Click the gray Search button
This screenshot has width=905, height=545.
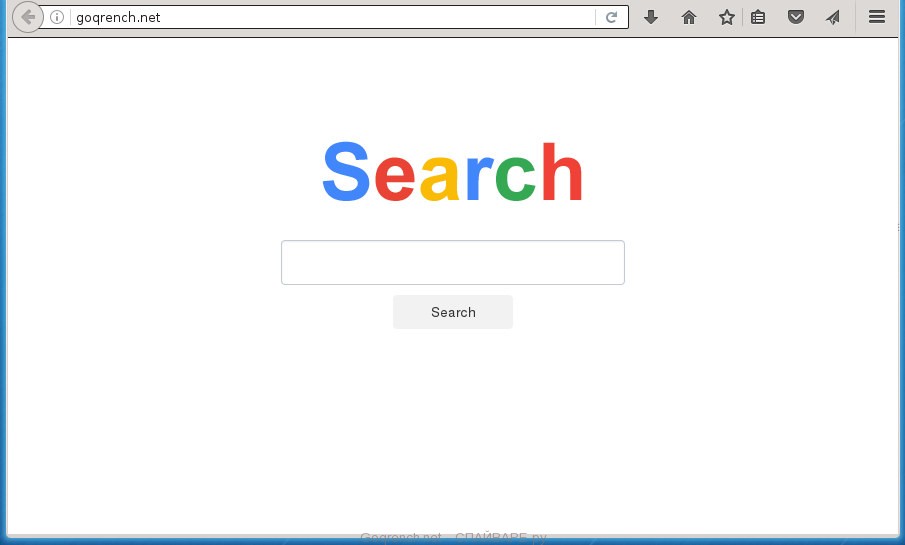tap(452, 312)
